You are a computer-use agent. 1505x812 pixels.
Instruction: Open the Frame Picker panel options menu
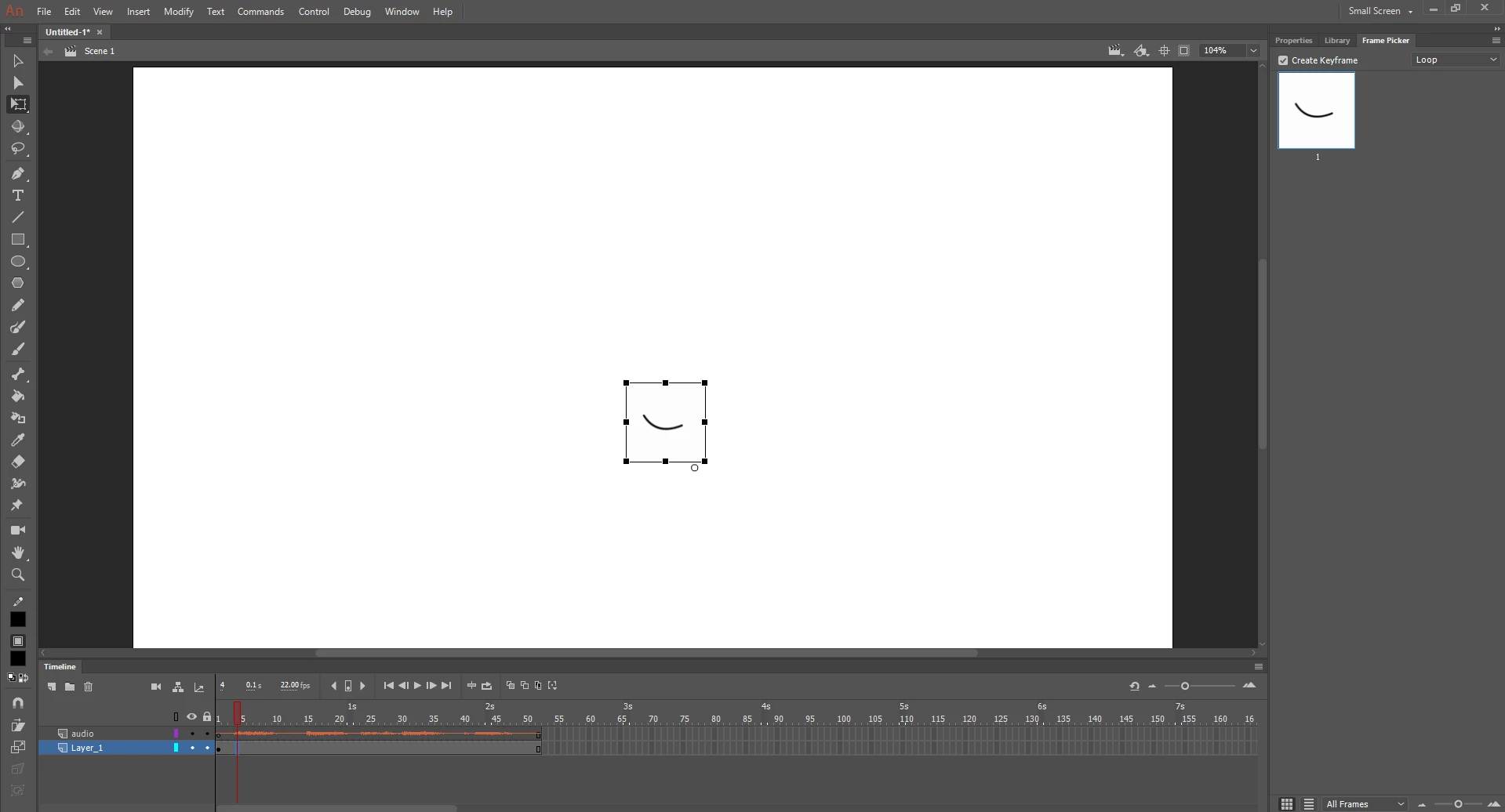pos(1496,40)
